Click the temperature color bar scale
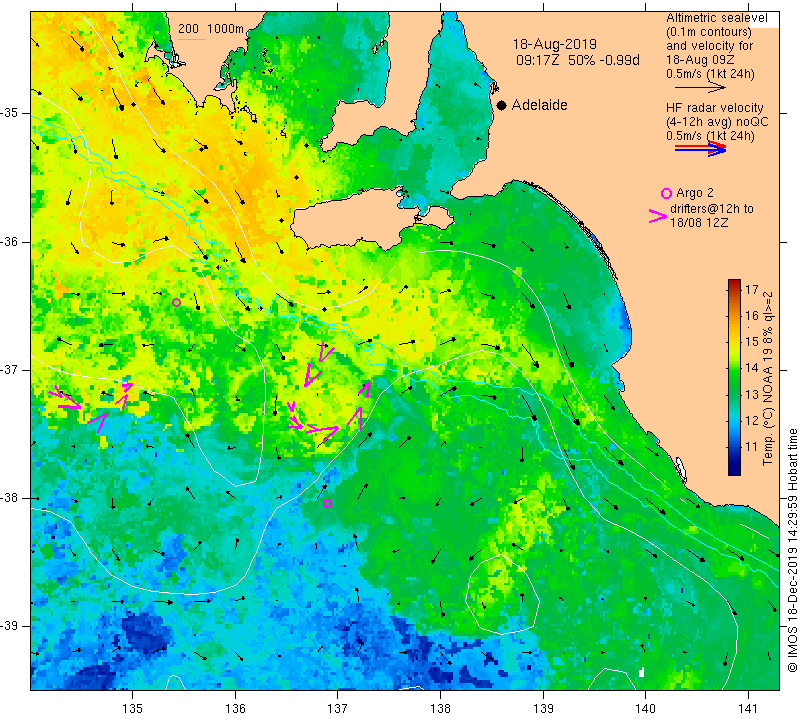This screenshot has width=800, height=720. click(x=734, y=377)
